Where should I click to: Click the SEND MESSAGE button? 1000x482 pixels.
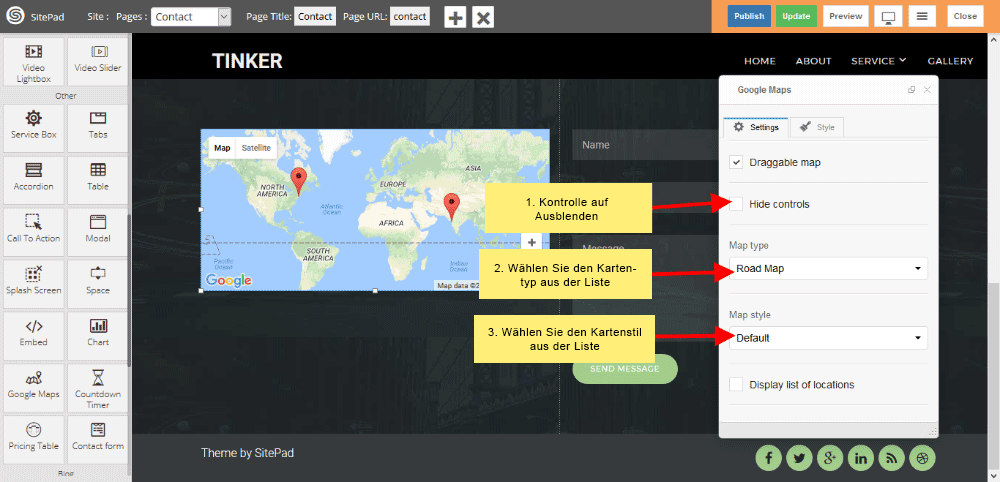click(625, 369)
